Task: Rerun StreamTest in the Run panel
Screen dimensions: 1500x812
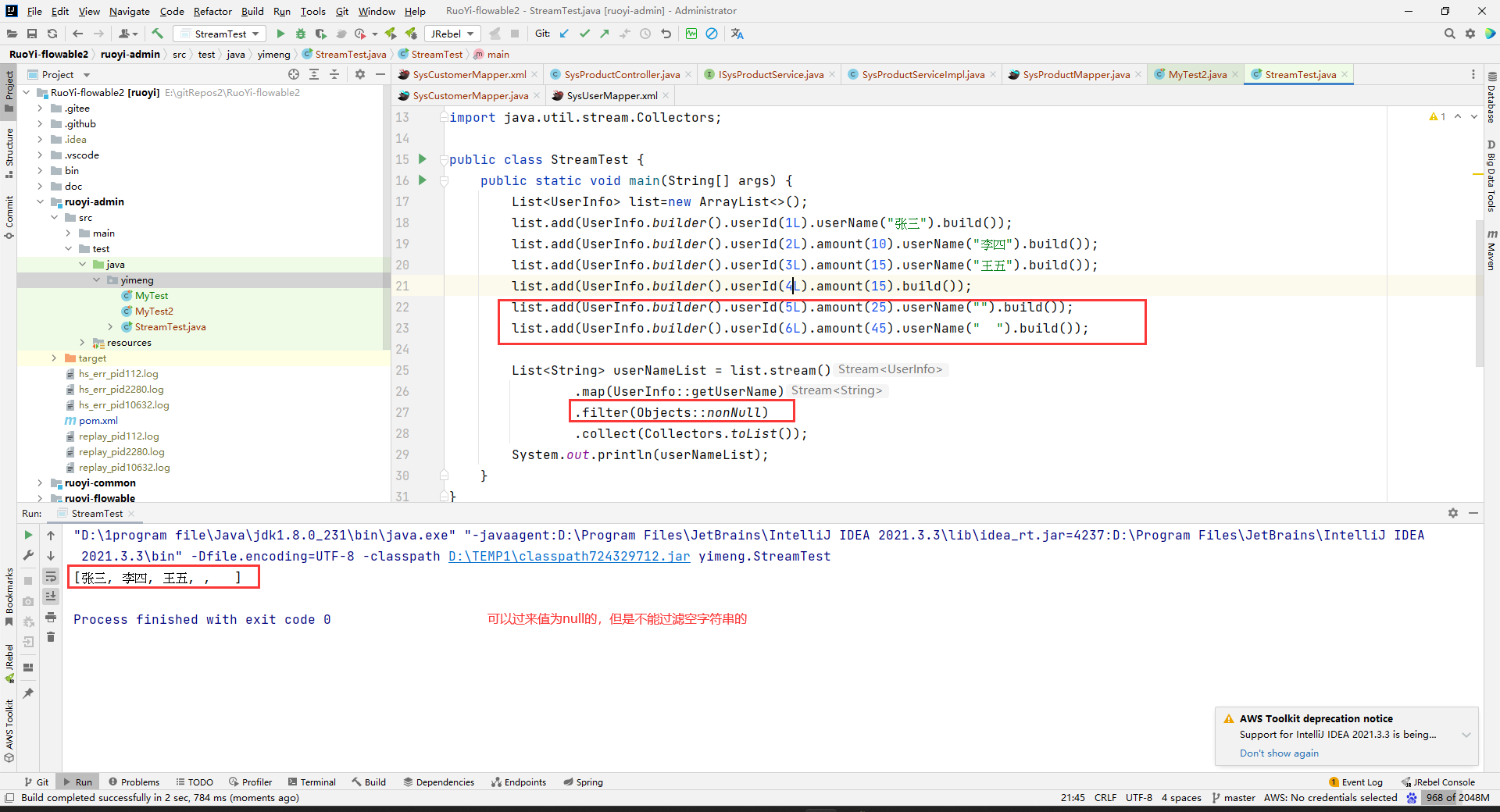Action: click(x=28, y=535)
